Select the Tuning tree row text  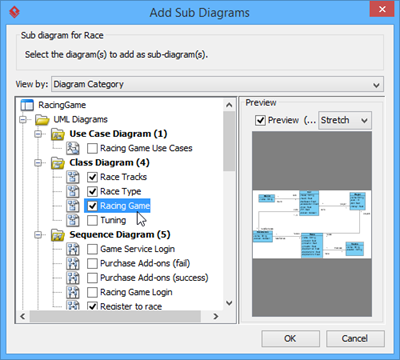113,220
